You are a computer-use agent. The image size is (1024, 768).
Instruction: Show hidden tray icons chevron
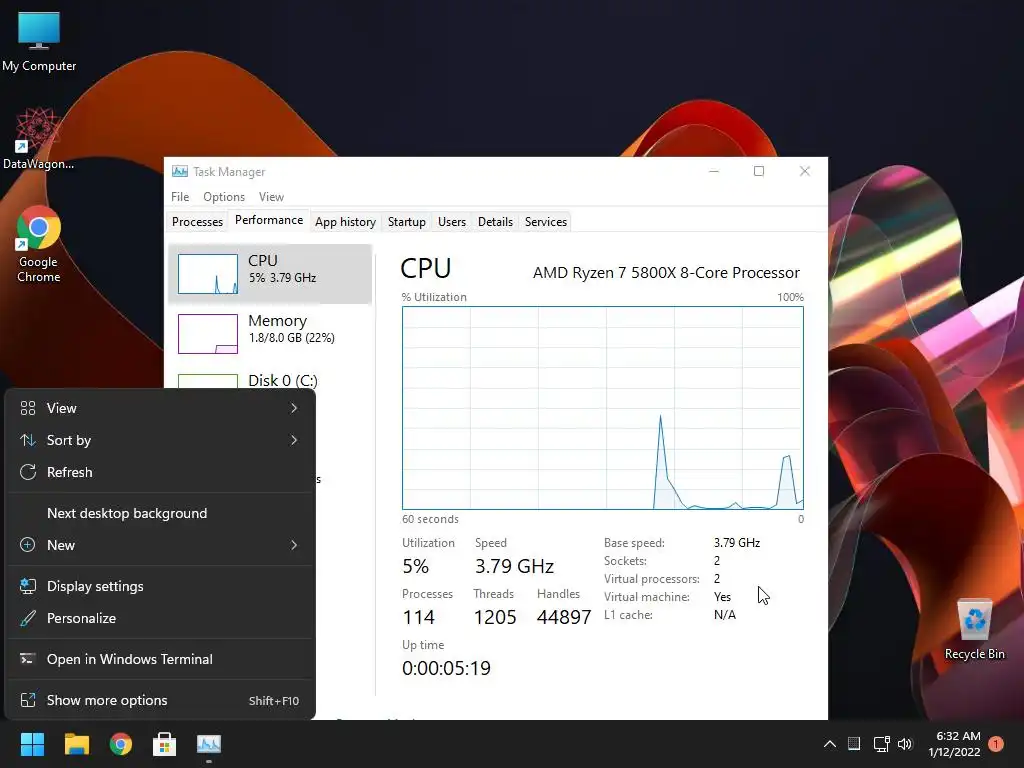click(x=829, y=744)
